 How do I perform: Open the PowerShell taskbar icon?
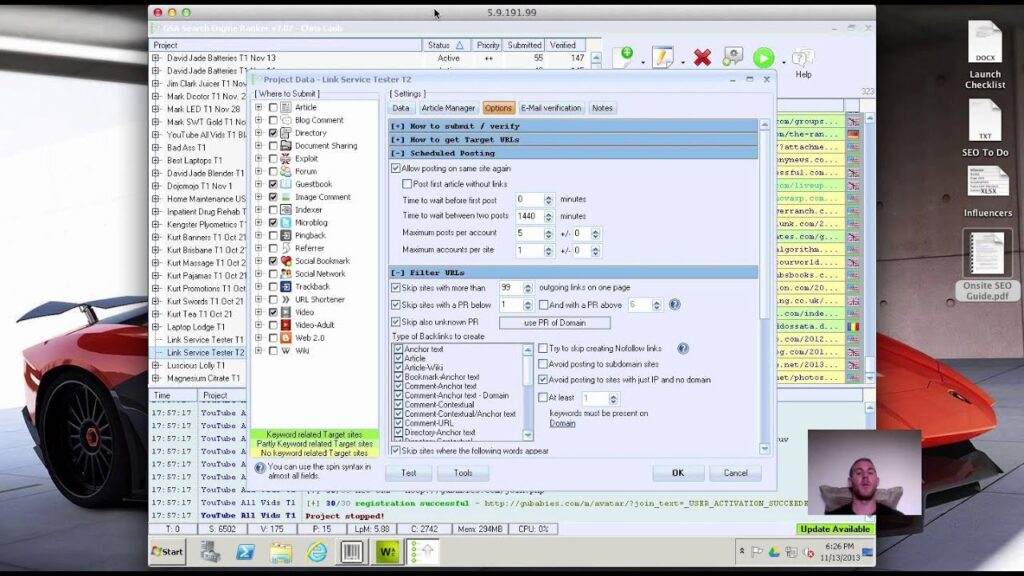point(246,552)
